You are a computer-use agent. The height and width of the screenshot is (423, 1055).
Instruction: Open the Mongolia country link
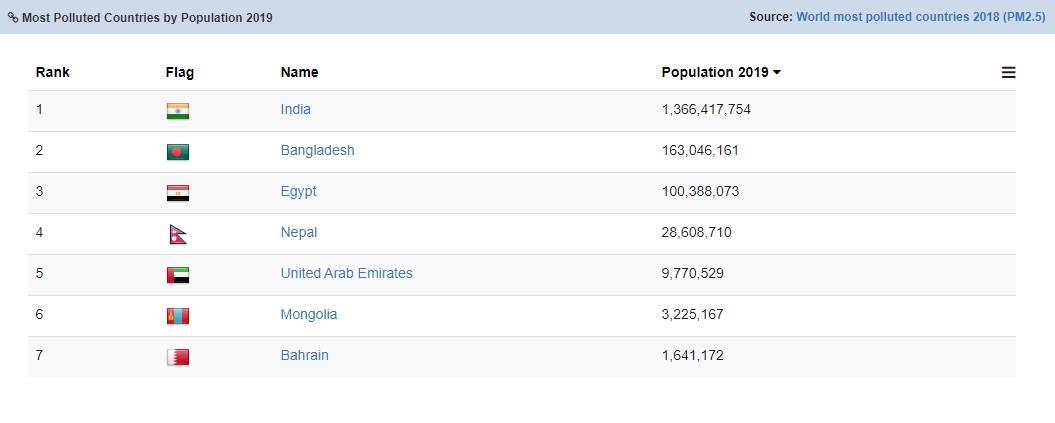coord(308,314)
